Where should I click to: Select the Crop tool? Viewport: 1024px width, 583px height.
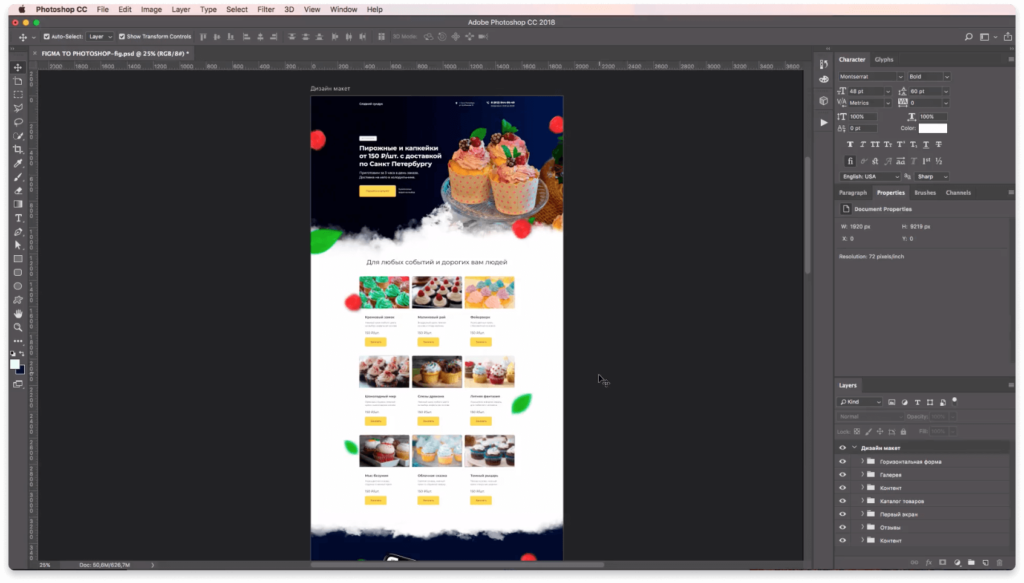(x=18, y=149)
